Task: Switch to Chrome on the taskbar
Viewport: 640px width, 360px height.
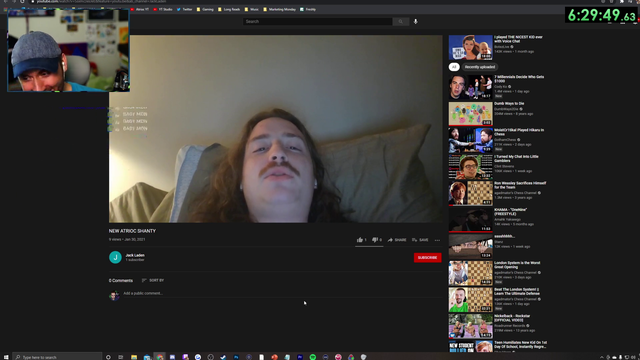Action: pos(160,357)
